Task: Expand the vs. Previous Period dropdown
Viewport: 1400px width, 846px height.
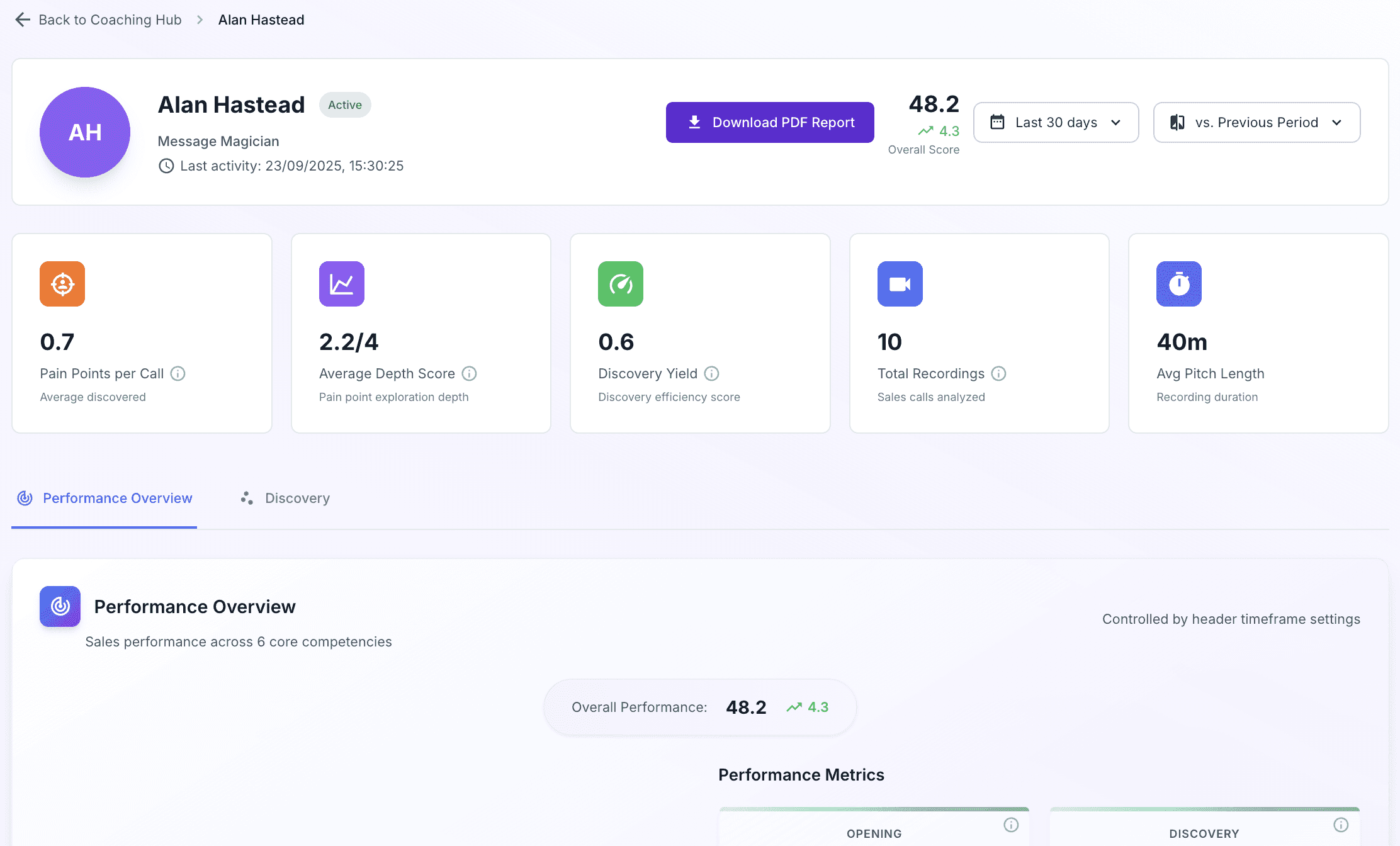Action: (x=1256, y=122)
